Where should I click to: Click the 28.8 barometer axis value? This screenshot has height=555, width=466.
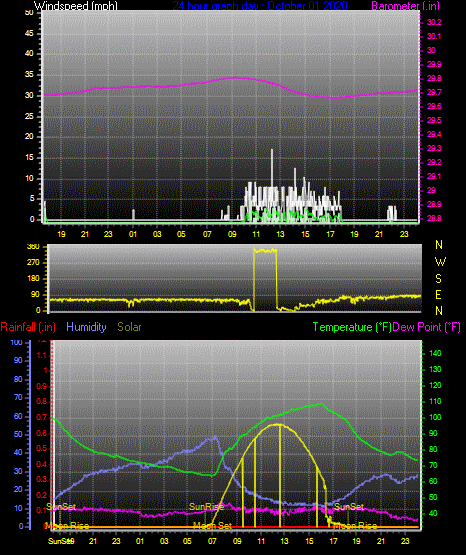[x=434, y=218]
